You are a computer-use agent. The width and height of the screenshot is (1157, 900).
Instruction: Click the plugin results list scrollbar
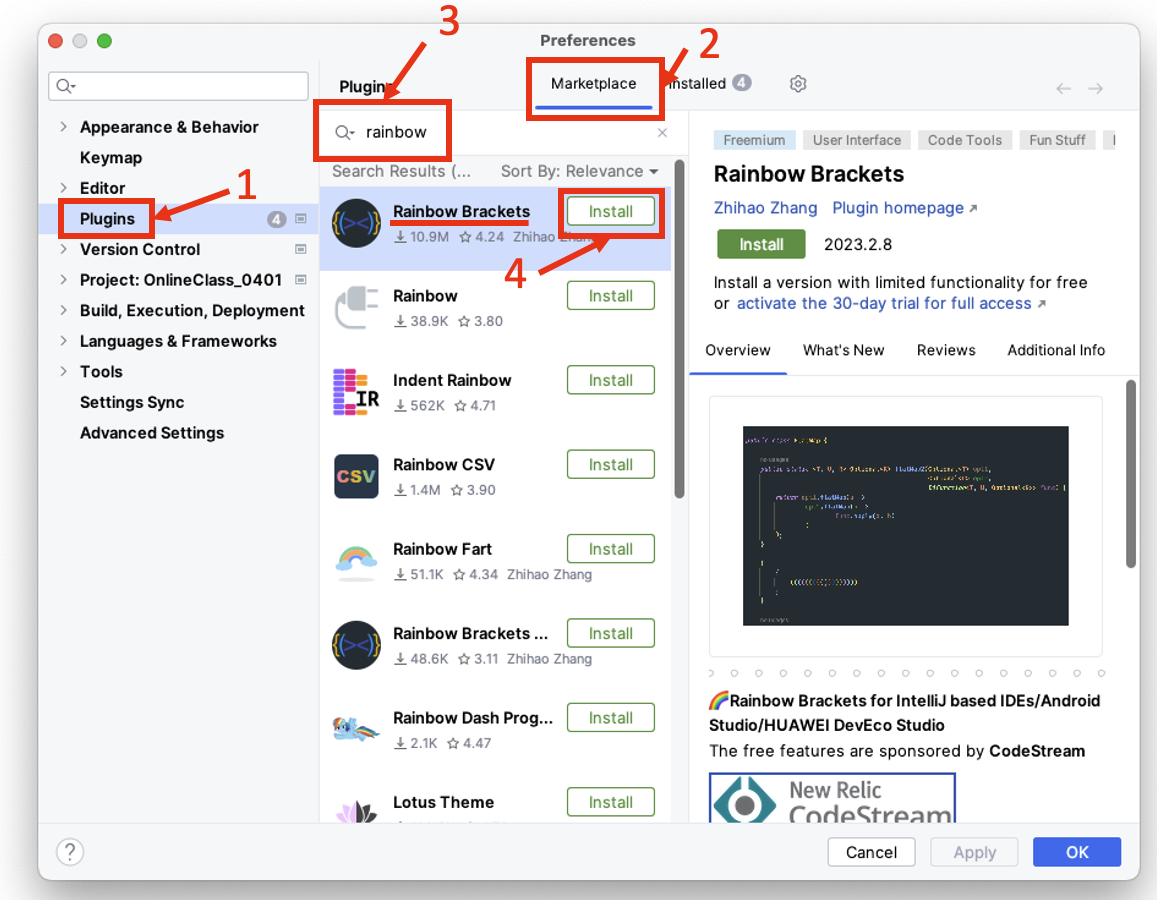tap(680, 330)
